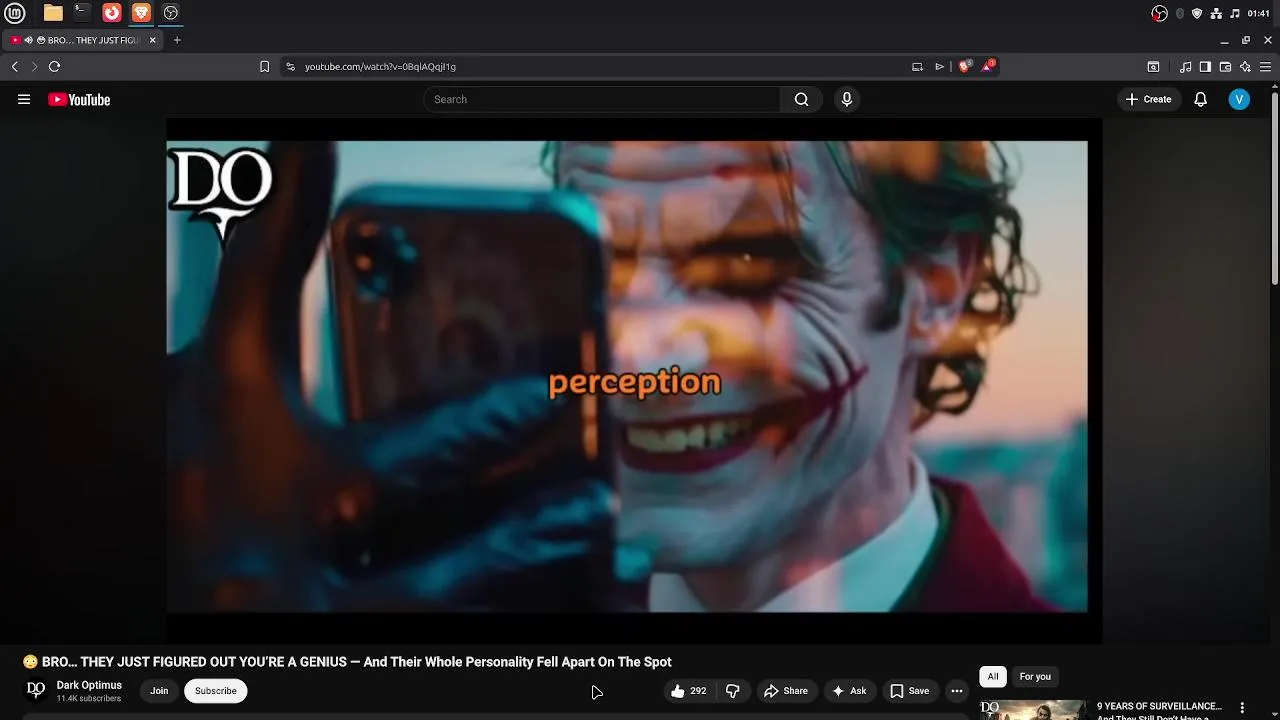Open the Dark Optimus channel avatar
The image size is (1280, 720).
[36, 690]
